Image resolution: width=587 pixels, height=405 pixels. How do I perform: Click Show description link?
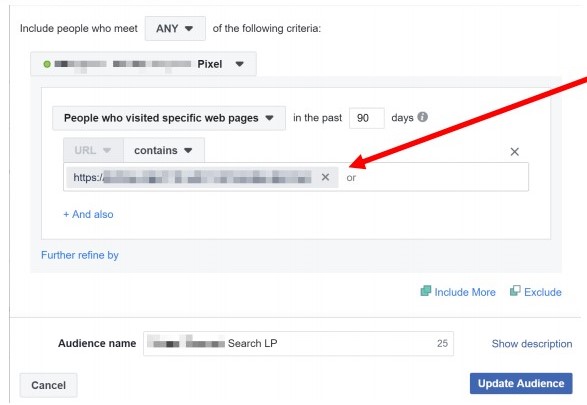point(532,344)
